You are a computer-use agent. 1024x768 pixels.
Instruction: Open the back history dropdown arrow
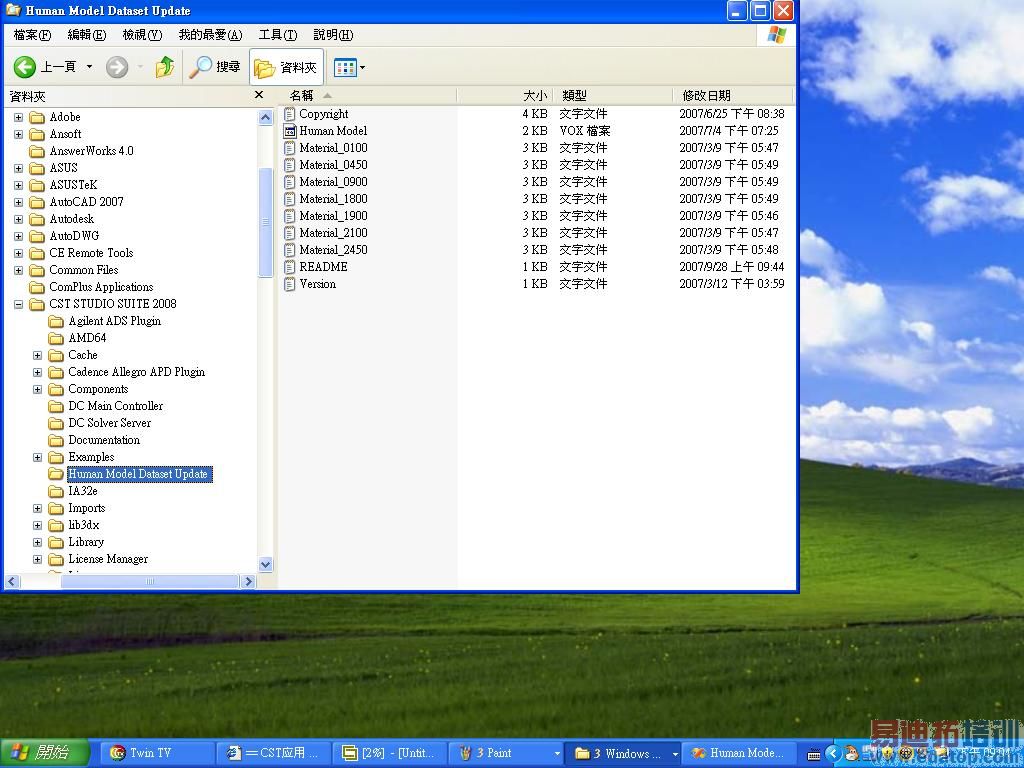pos(89,67)
